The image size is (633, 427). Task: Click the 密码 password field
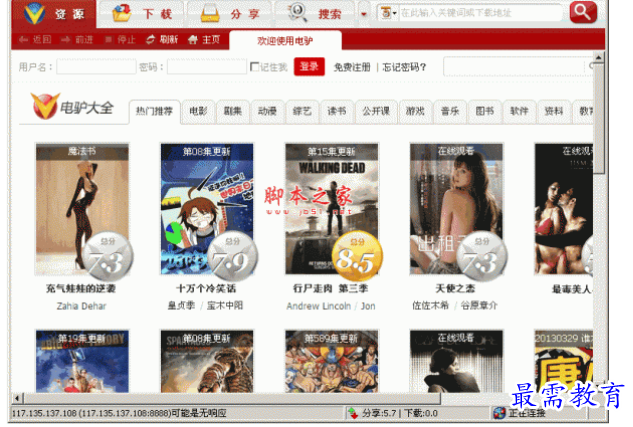[207, 67]
